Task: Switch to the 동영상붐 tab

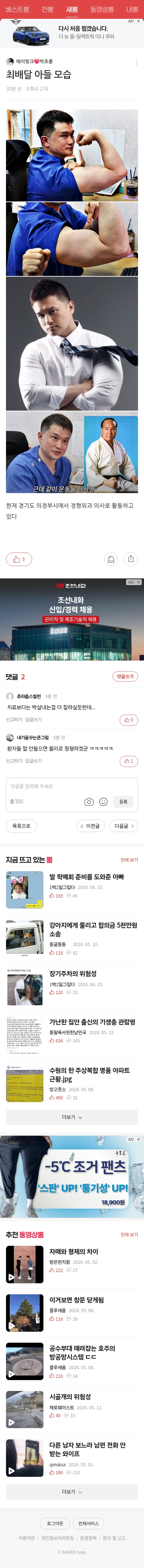Action: click(x=102, y=9)
